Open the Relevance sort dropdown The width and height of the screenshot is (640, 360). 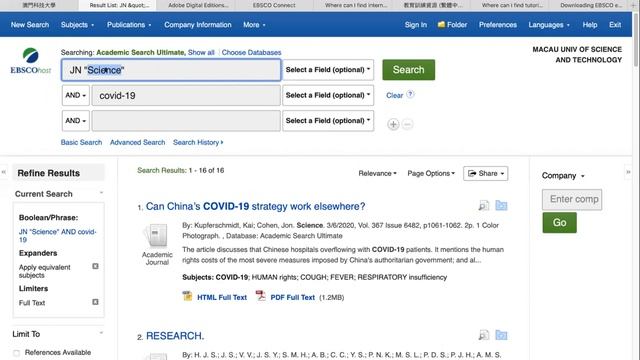[377, 173]
